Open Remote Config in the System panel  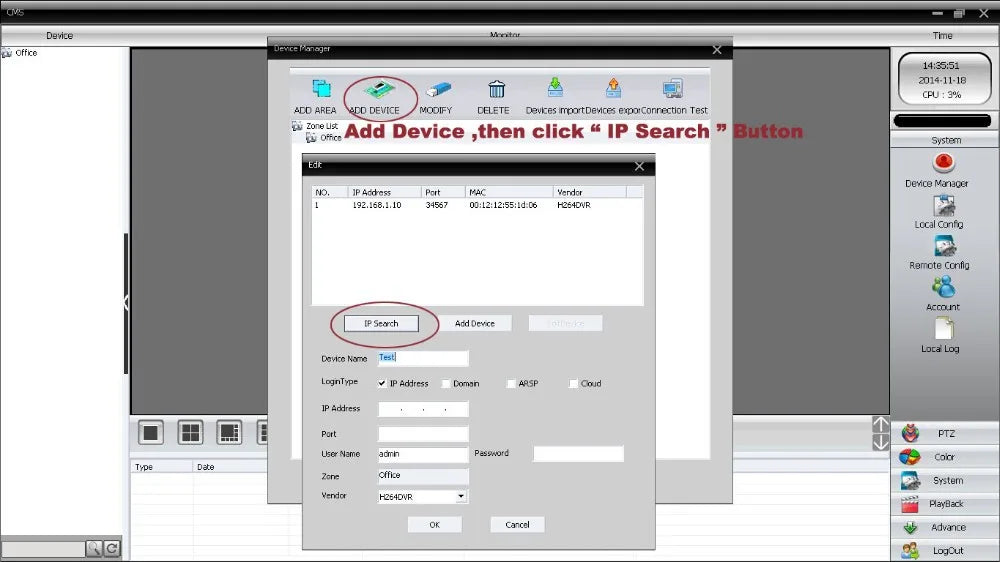[943, 246]
